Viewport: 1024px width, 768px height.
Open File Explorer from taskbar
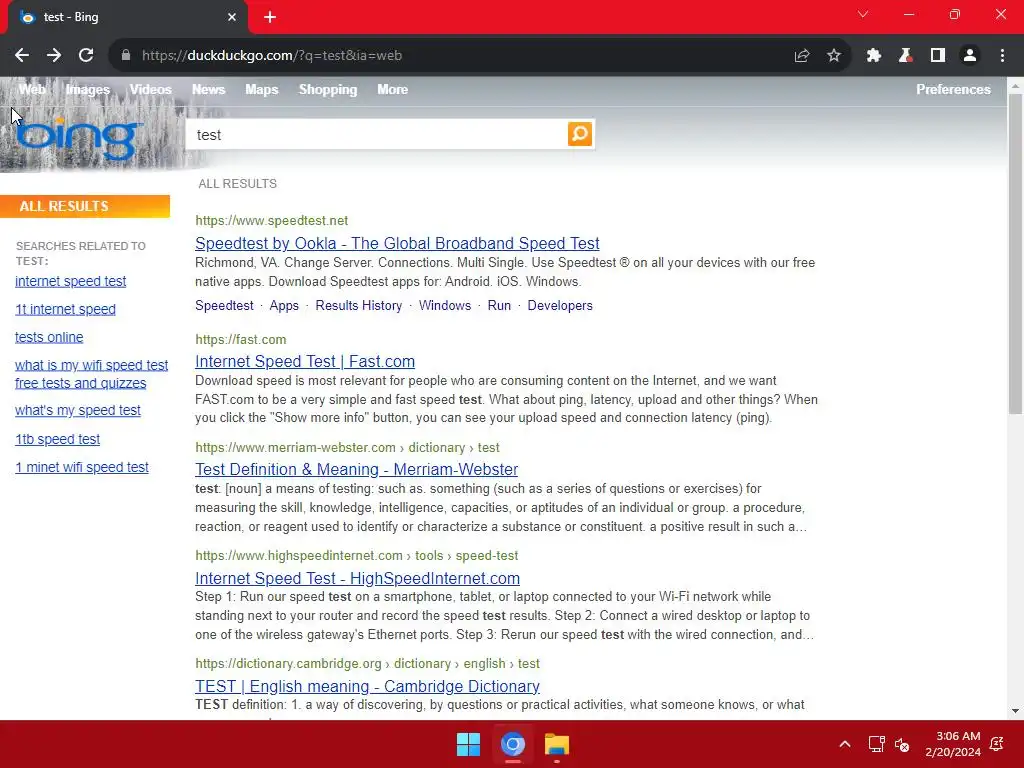coord(557,744)
